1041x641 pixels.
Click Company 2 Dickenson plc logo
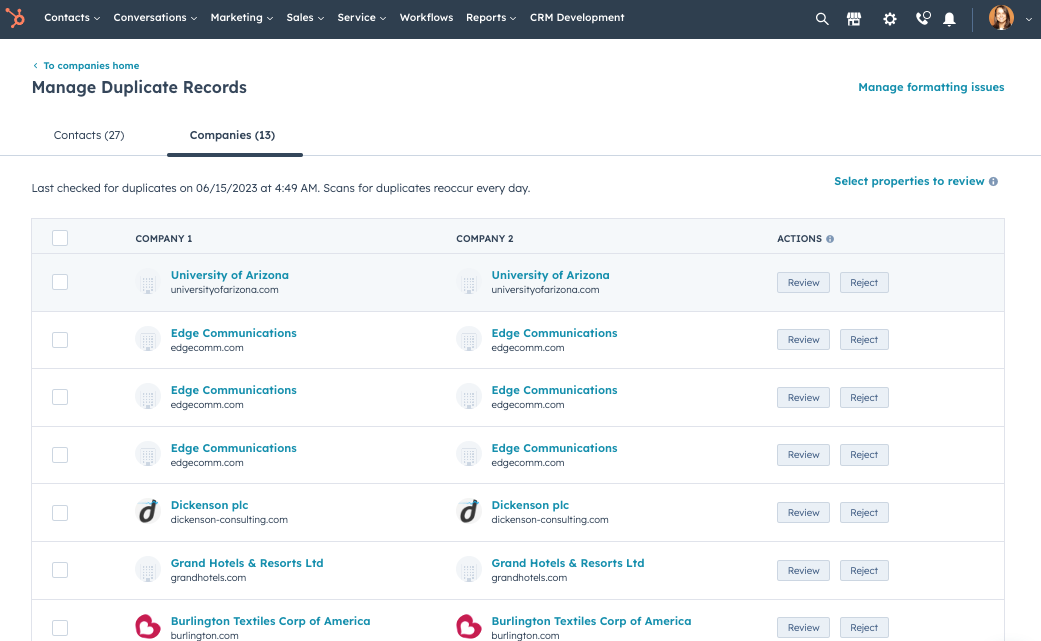pos(469,512)
